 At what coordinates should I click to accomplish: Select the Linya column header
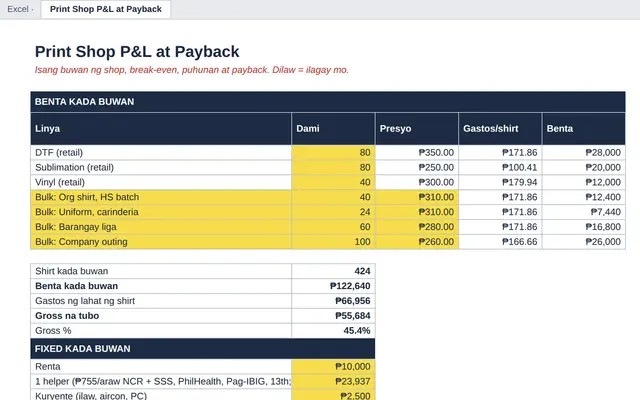coord(161,129)
